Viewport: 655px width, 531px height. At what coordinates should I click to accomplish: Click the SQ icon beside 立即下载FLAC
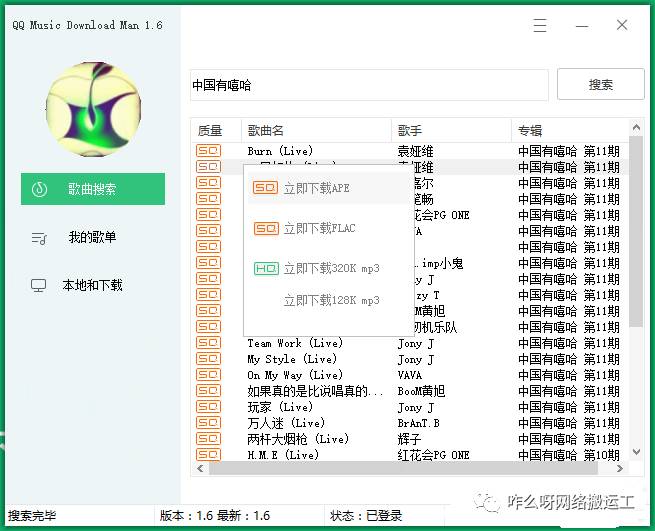coord(266,228)
